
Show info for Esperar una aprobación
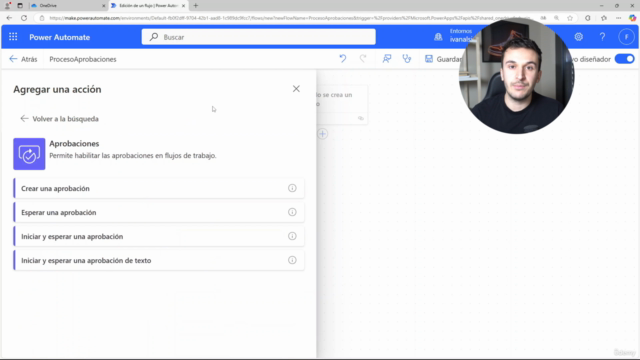pyautogui.click(x=292, y=212)
